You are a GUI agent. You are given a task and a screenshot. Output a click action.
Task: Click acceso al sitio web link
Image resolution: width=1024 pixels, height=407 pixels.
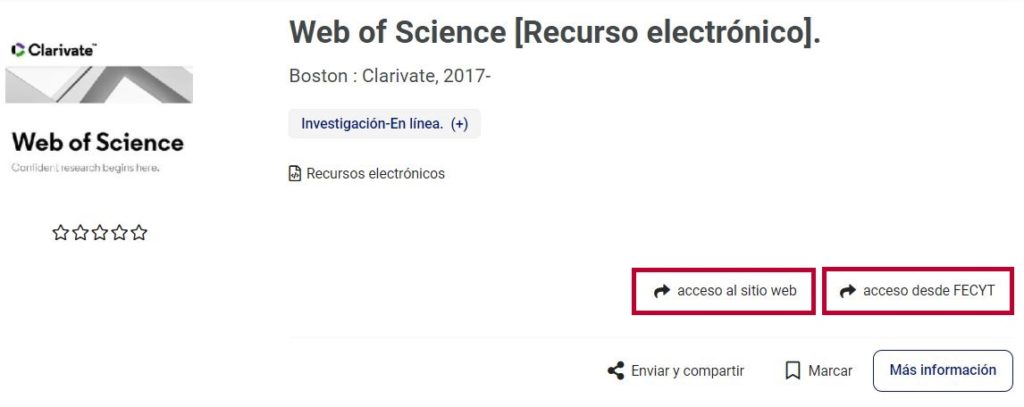pyautogui.click(x=736, y=291)
